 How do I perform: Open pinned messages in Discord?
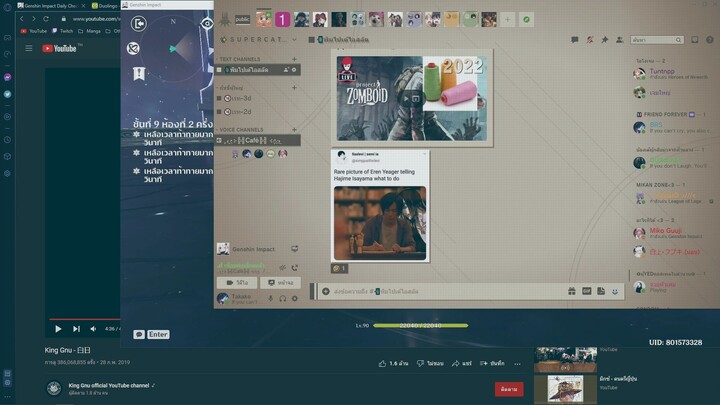pos(604,40)
